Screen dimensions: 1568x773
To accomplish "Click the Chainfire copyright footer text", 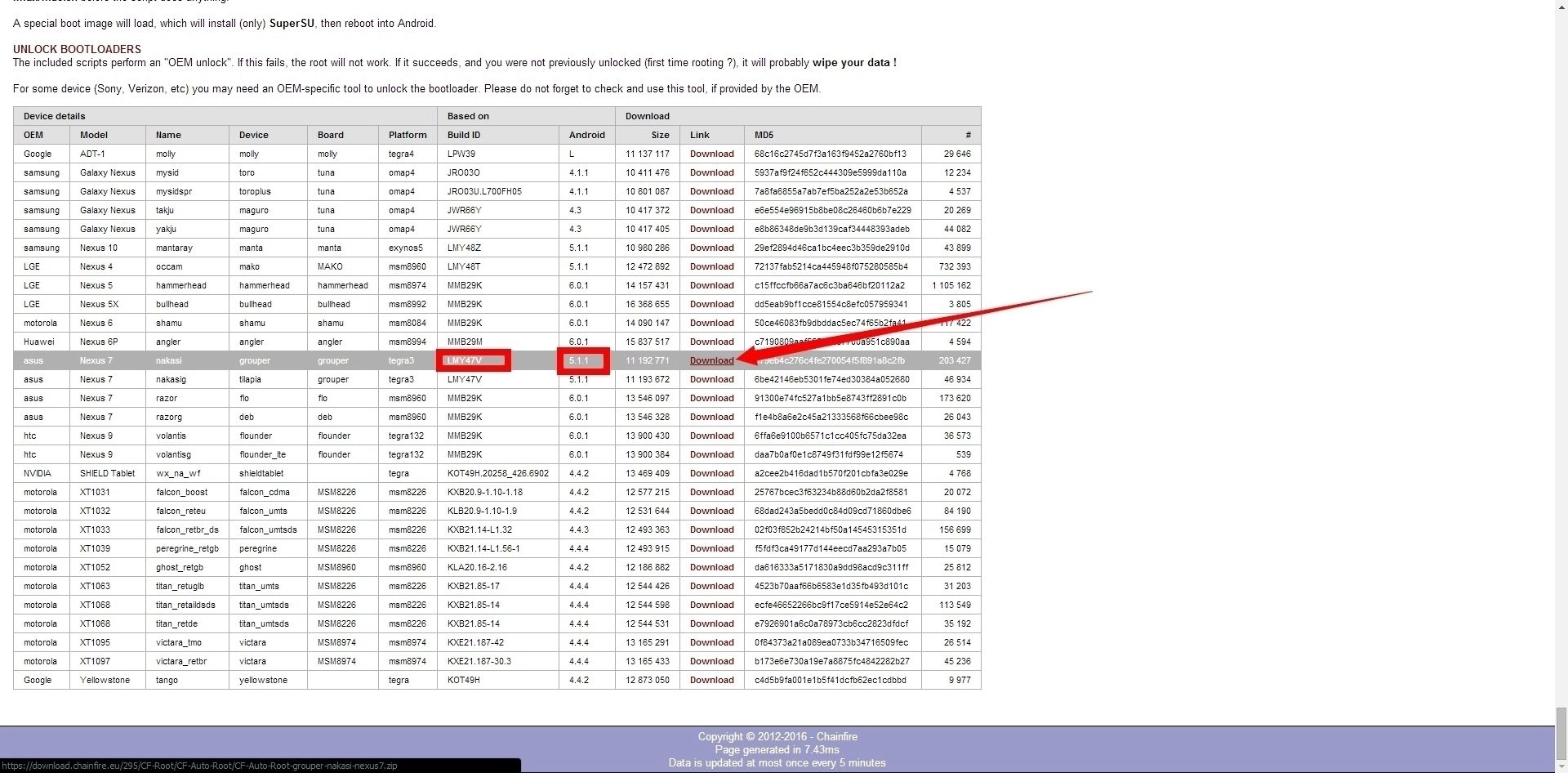I will coord(777,736).
